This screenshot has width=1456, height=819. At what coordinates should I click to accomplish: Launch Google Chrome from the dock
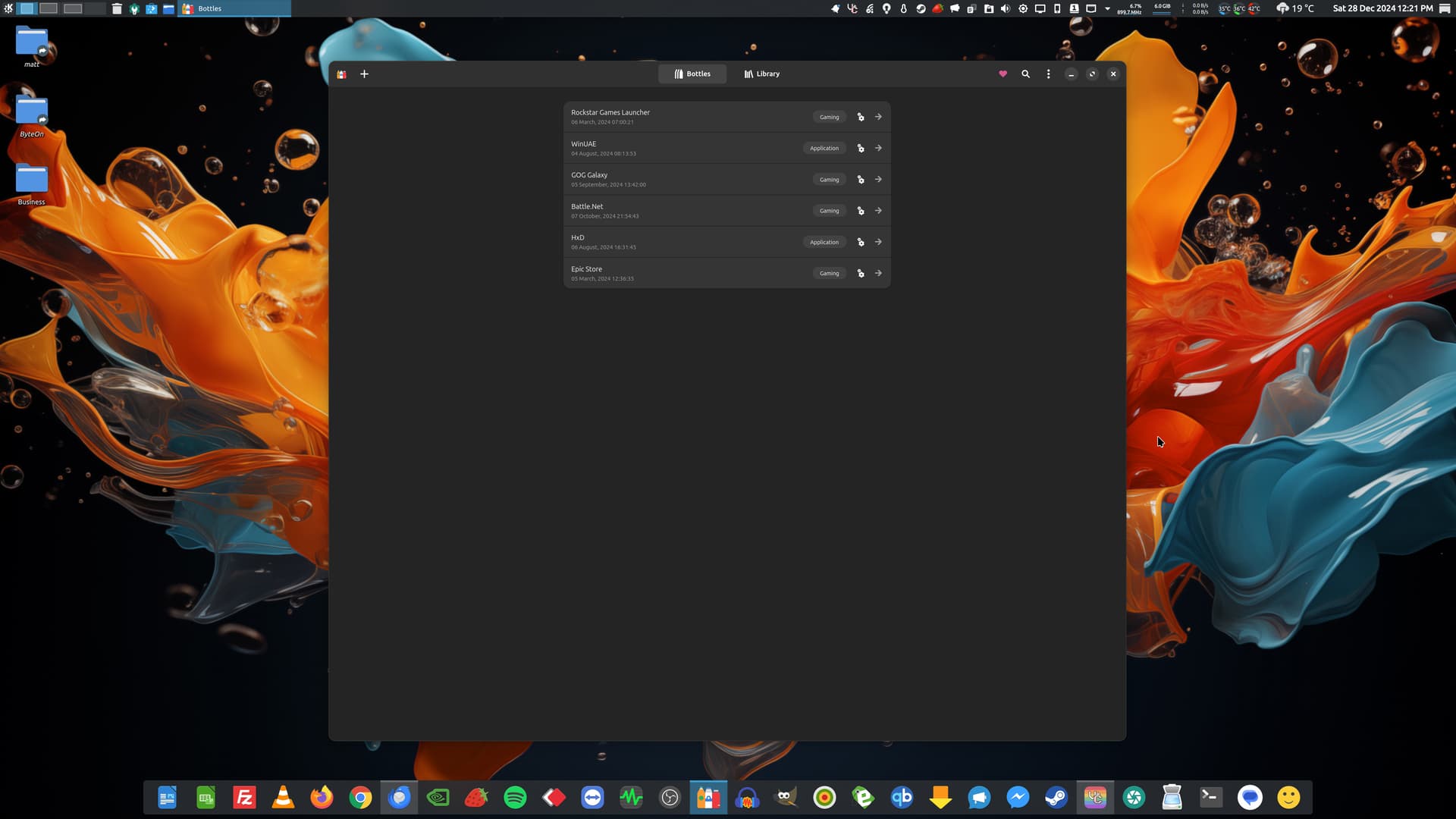pyautogui.click(x=360, y=797)
